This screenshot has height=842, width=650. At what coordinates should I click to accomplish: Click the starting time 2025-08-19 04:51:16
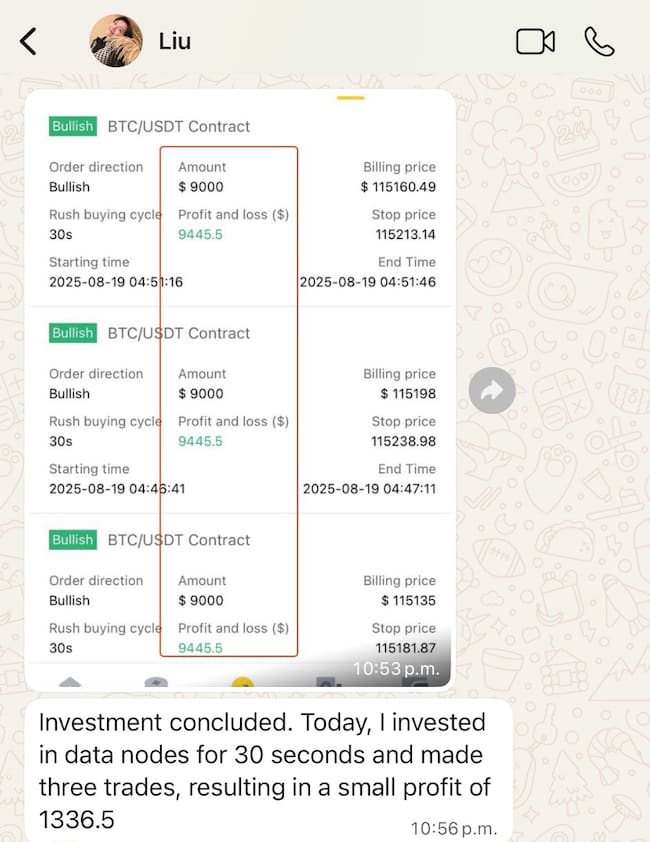click(116, 282)
